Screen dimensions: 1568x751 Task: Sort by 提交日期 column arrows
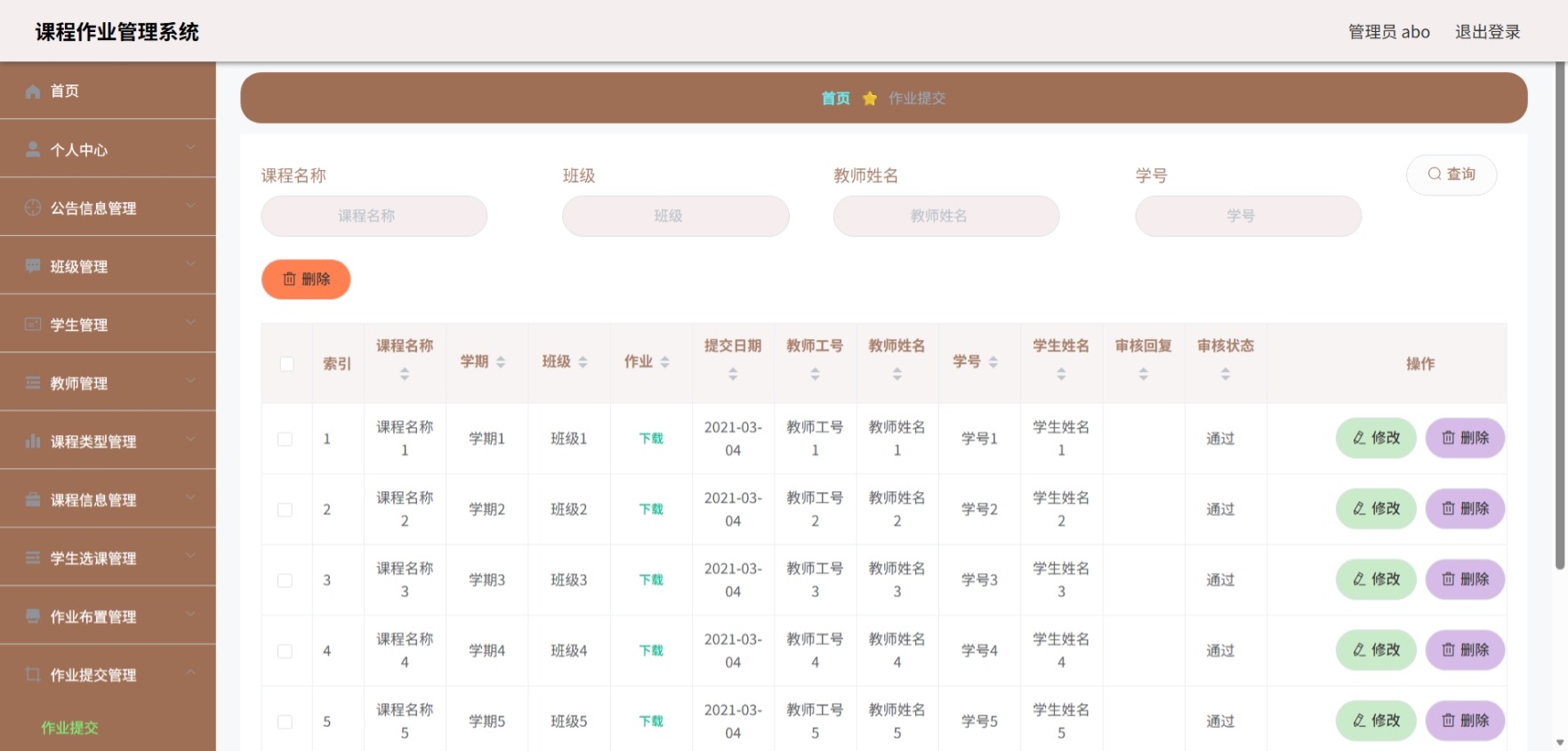point(733,375)
